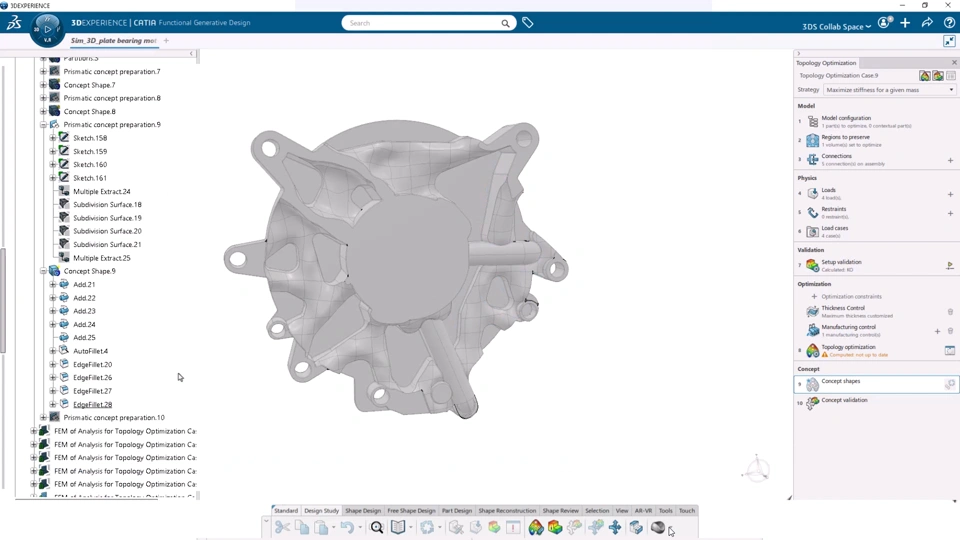
Task: Delete Thickness Control with trash icon
Action: tap(950, 312)
